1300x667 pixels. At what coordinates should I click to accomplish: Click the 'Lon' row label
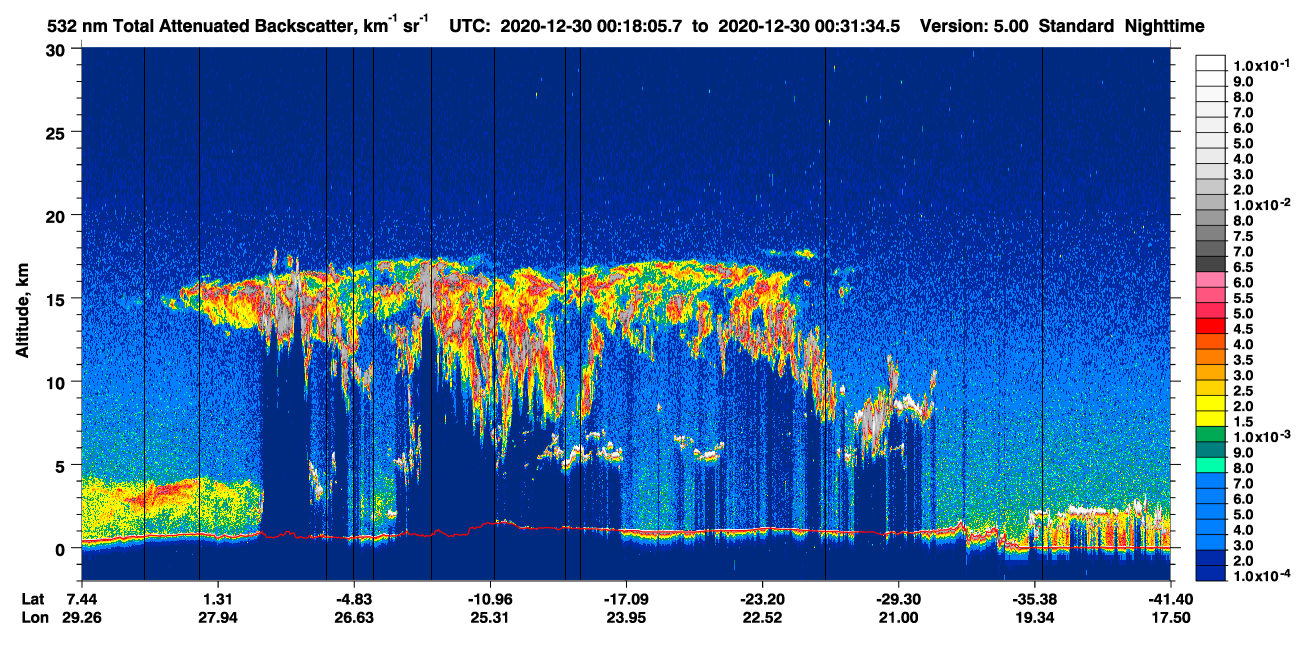[x=34, y=618]
